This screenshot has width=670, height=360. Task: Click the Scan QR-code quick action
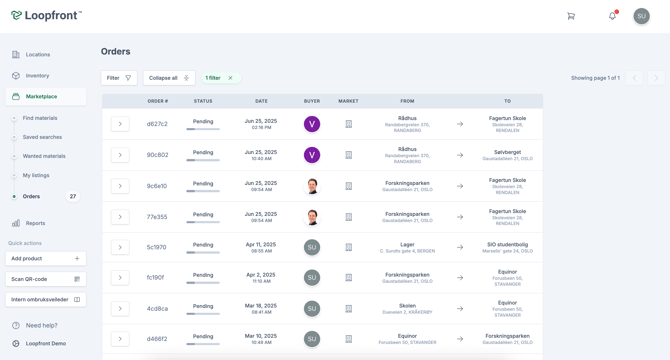(x=46, y=279)
